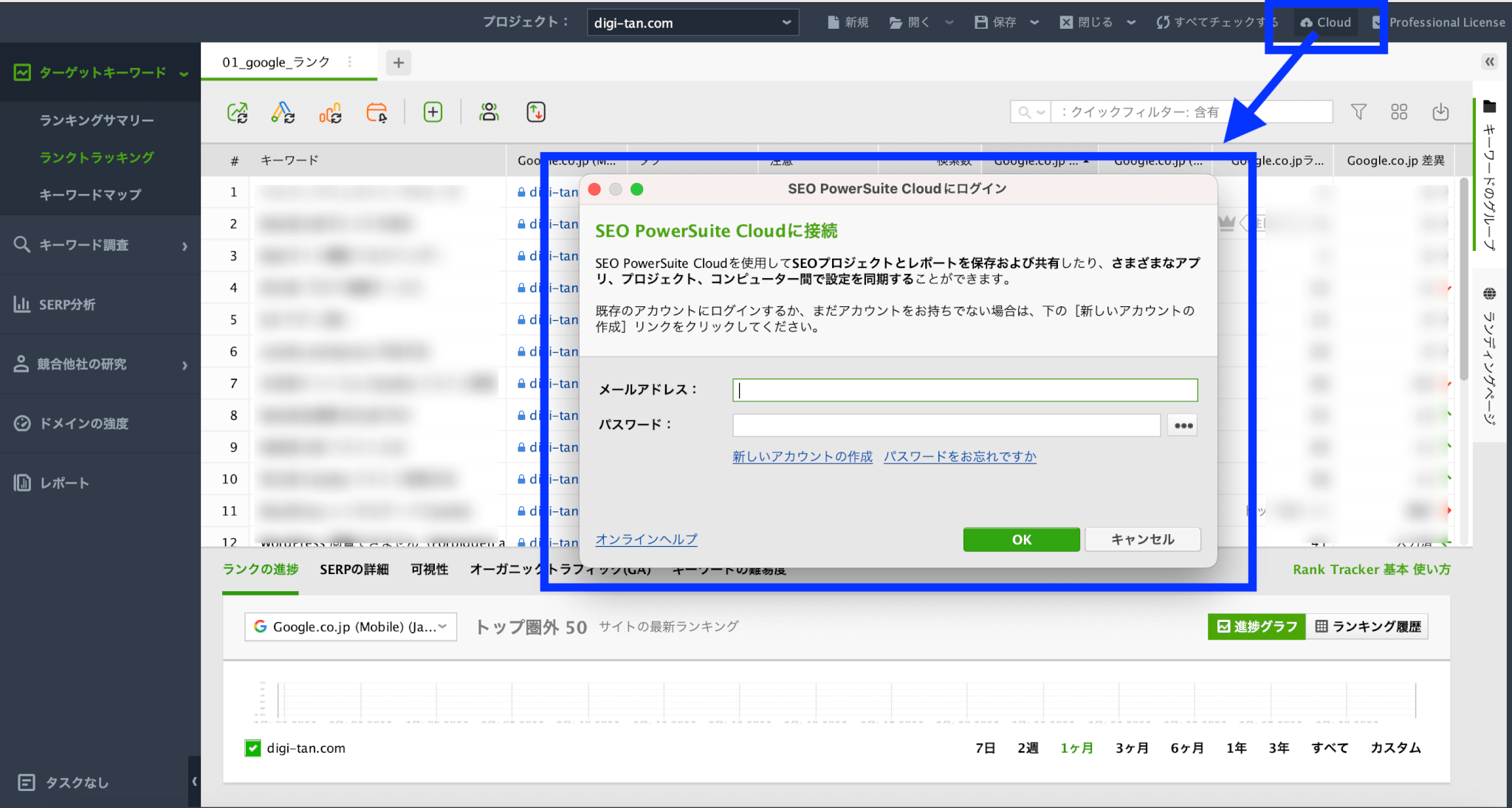This screenshot has width=1512, height=808.
Task: Click the orange chart refresh icon
Action: point(330,112)
